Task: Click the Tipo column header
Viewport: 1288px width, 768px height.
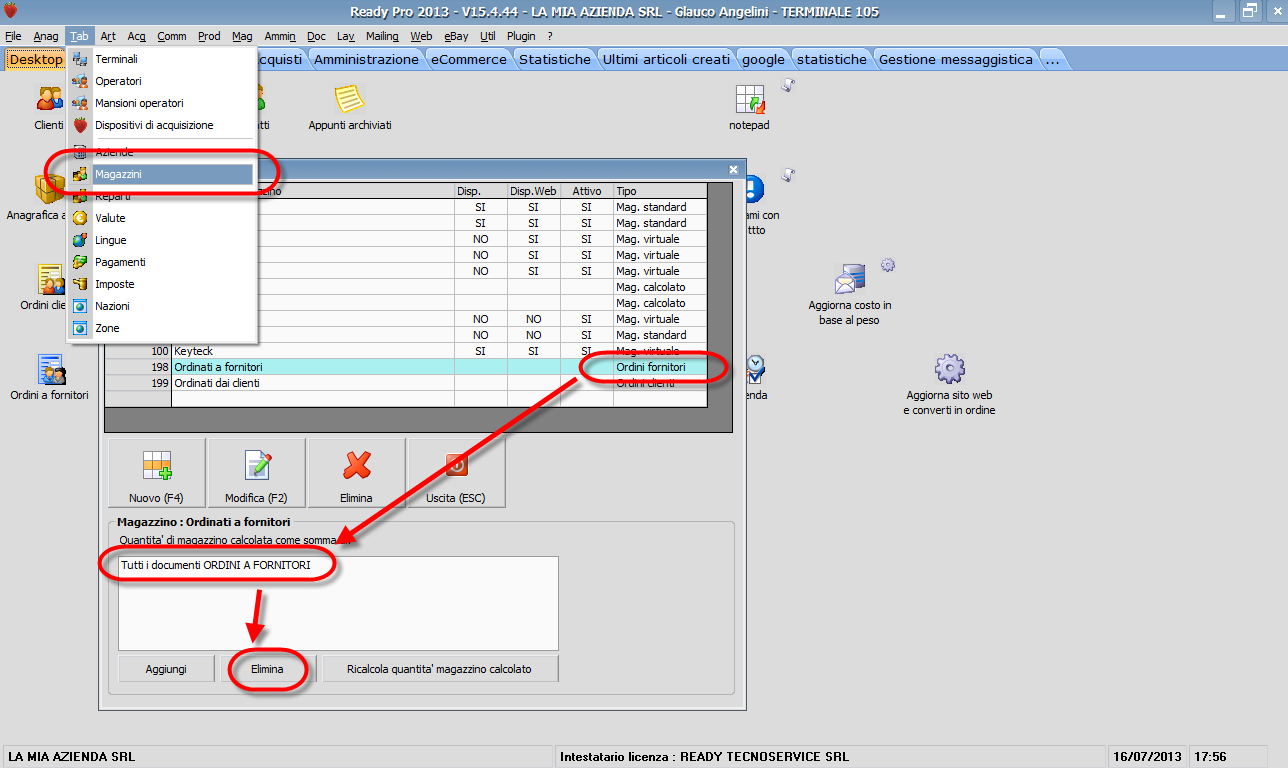Action: click(x=661, y=191)
